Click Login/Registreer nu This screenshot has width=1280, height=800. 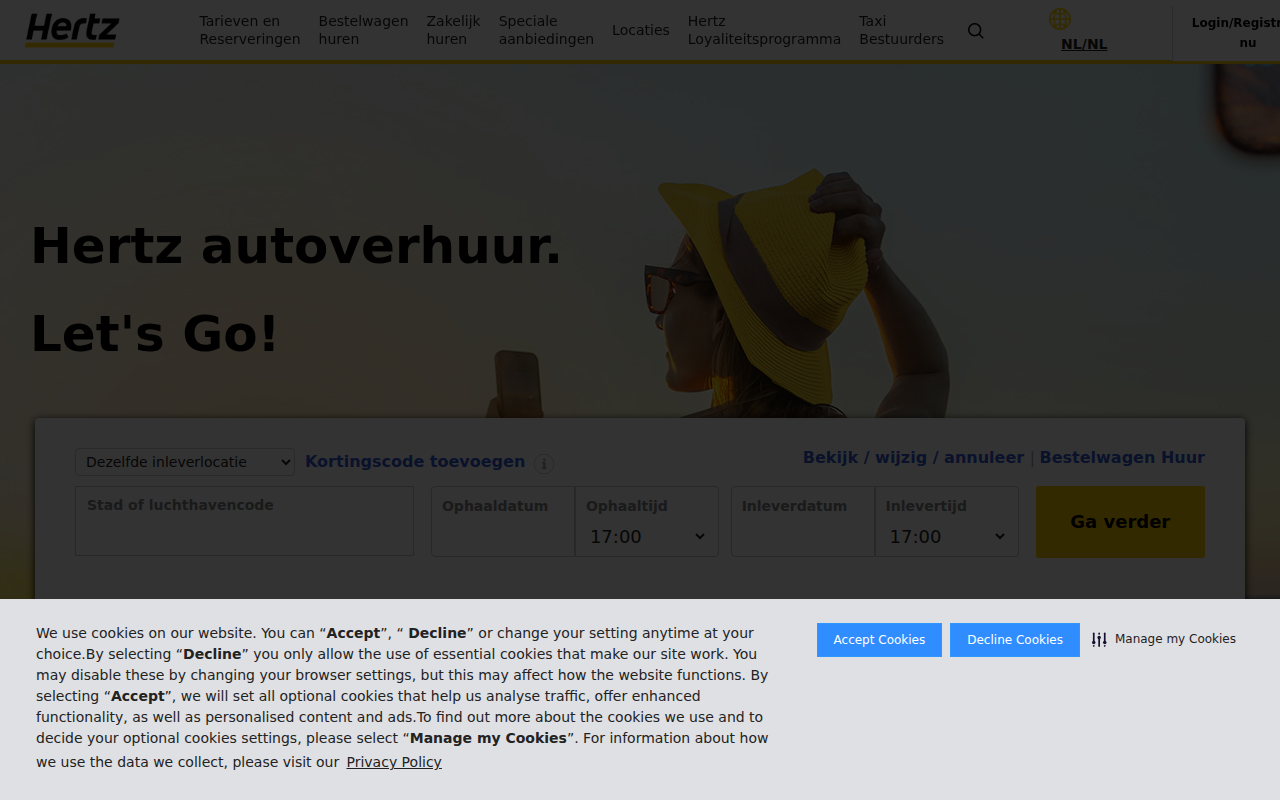point(1236,32)
